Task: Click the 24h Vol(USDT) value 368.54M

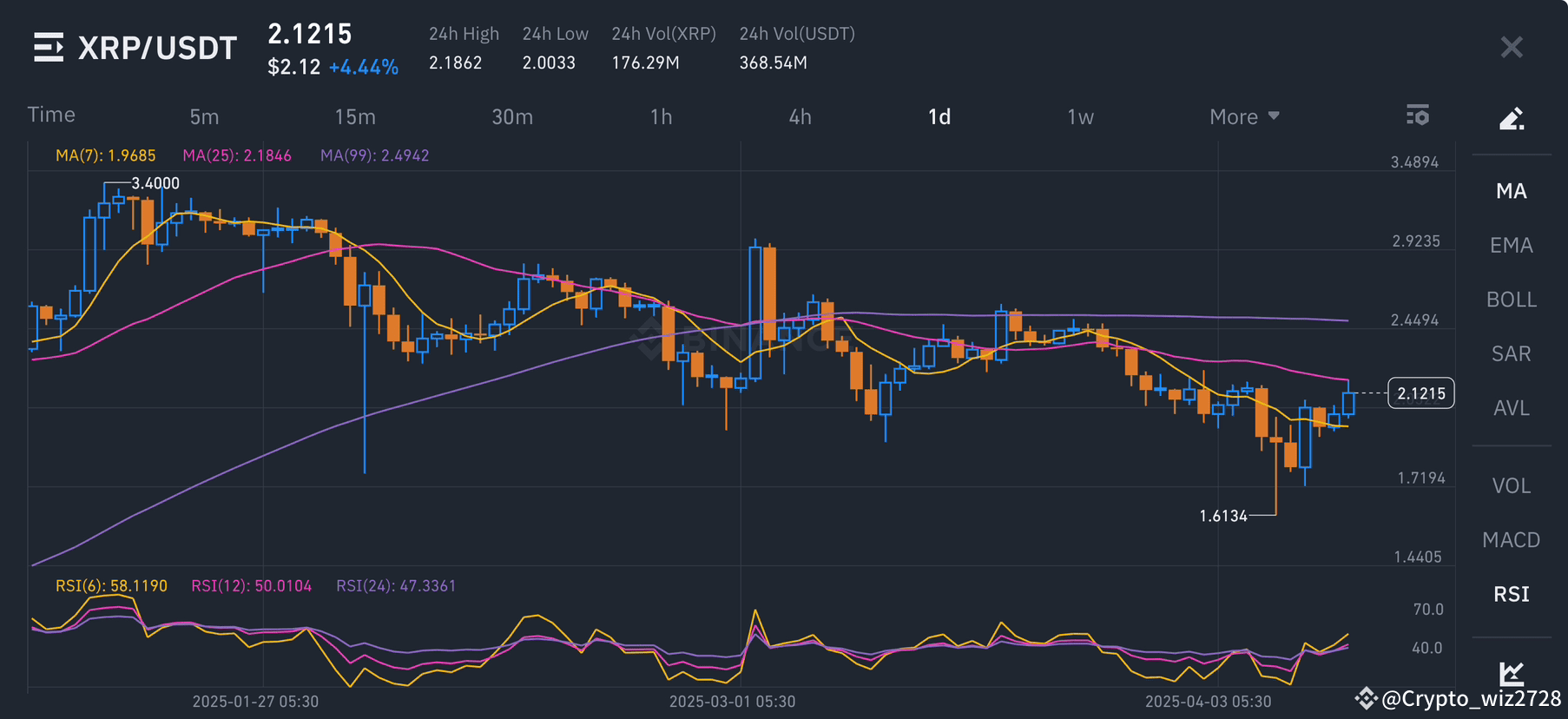Action: point(773,63)
